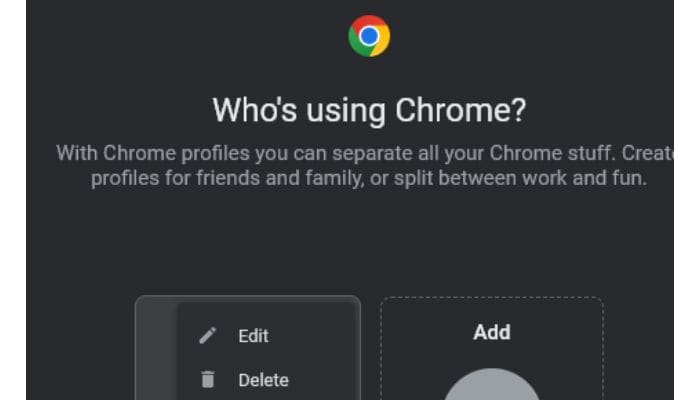Click the blue center of Chrome logo
The image size is (700, 400).
tap(369, 36)
